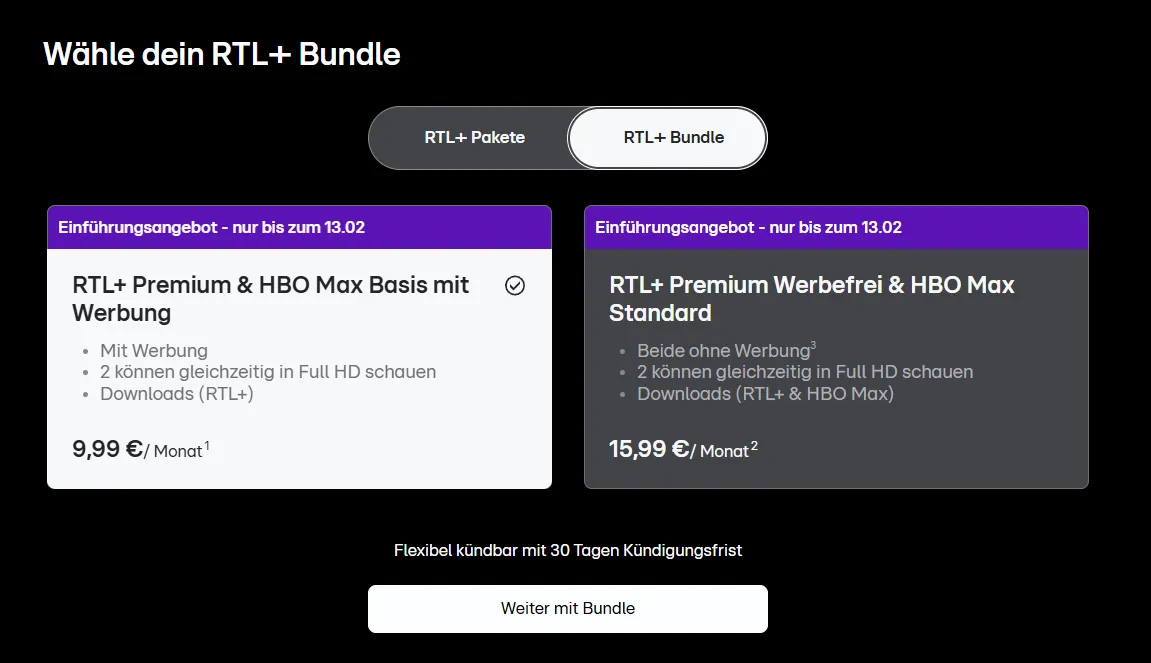This screenshot has height=663, width=1151.
Task: Click the Weiter mit Bundle button
Action: point(568,608)
